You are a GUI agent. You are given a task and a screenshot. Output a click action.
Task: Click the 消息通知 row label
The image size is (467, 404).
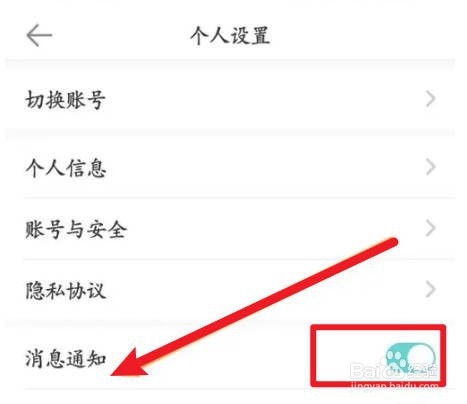[x=66, y=359]
